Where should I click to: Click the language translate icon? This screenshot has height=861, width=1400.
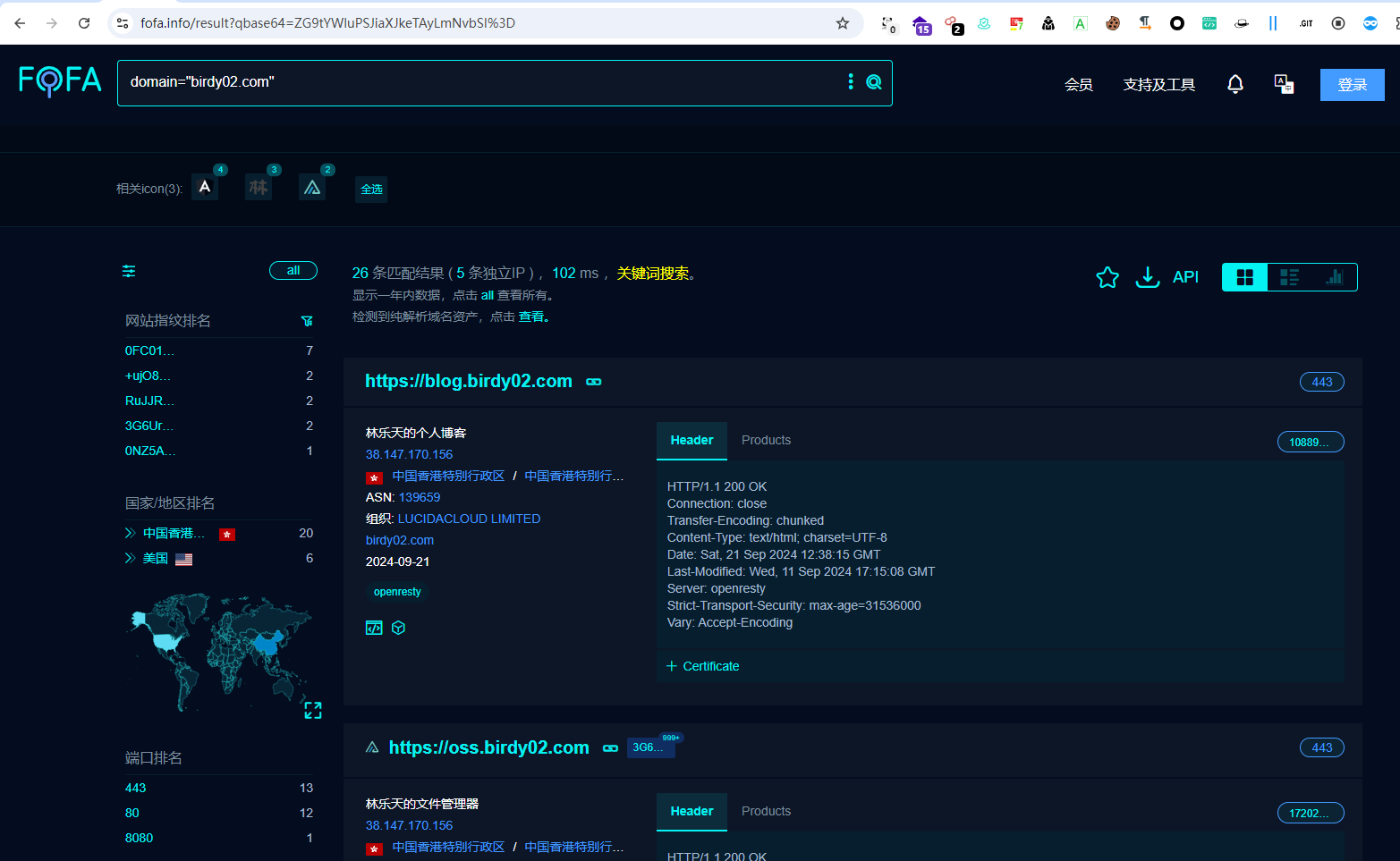[x=1284, y=84]
